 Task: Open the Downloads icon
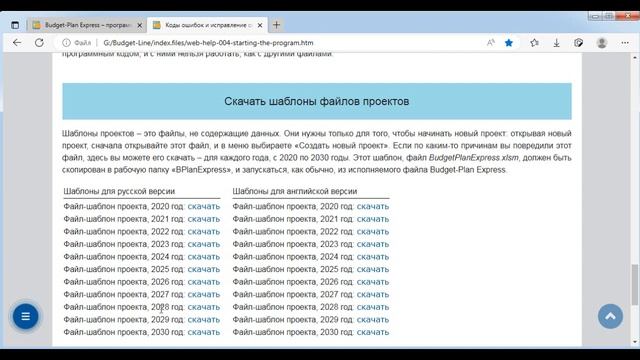[x=556, y=43]
